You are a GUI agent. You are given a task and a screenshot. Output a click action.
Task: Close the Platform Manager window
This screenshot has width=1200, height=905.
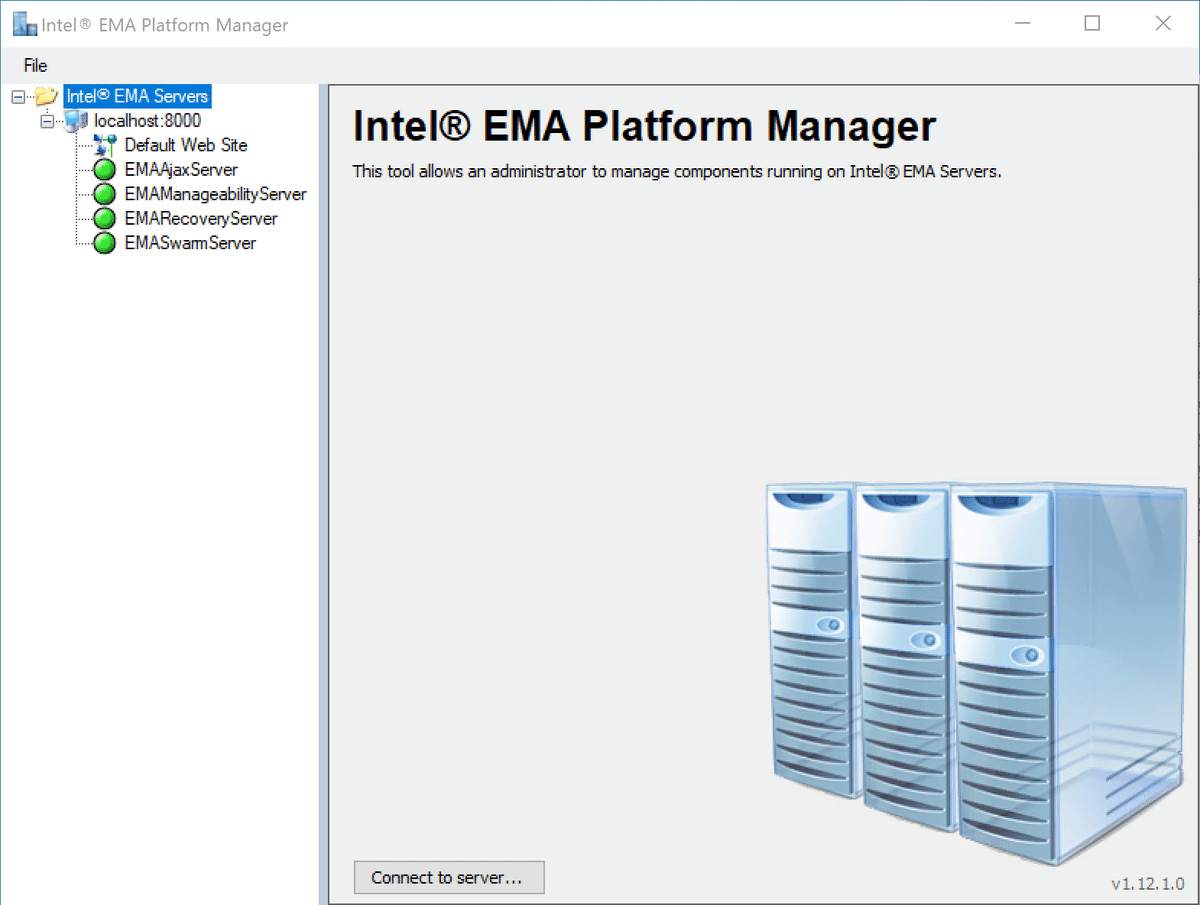(x=1163, y=24)
